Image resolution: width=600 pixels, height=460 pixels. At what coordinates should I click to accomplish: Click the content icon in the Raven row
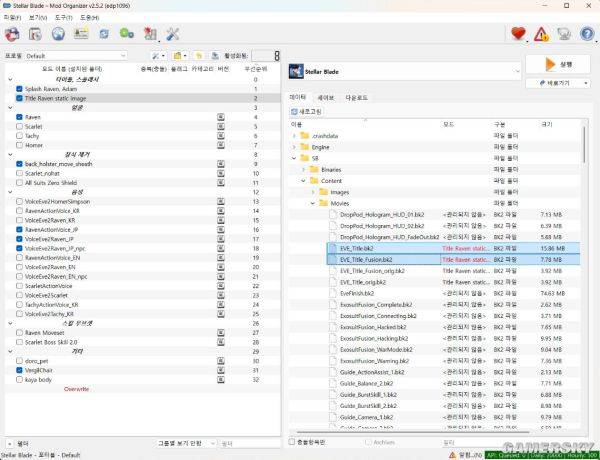click(221, 117)
